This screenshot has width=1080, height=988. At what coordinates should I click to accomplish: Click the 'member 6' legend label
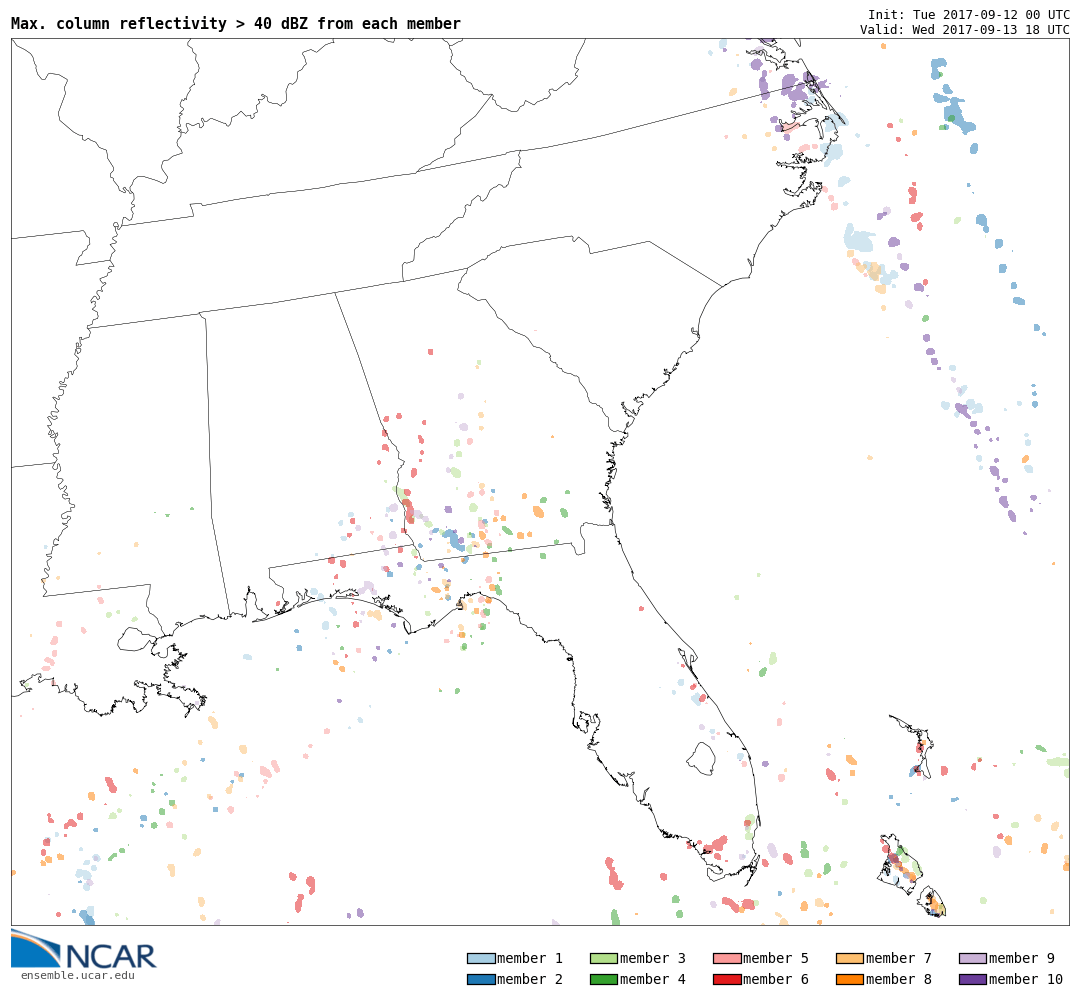(x=776, y=979)
